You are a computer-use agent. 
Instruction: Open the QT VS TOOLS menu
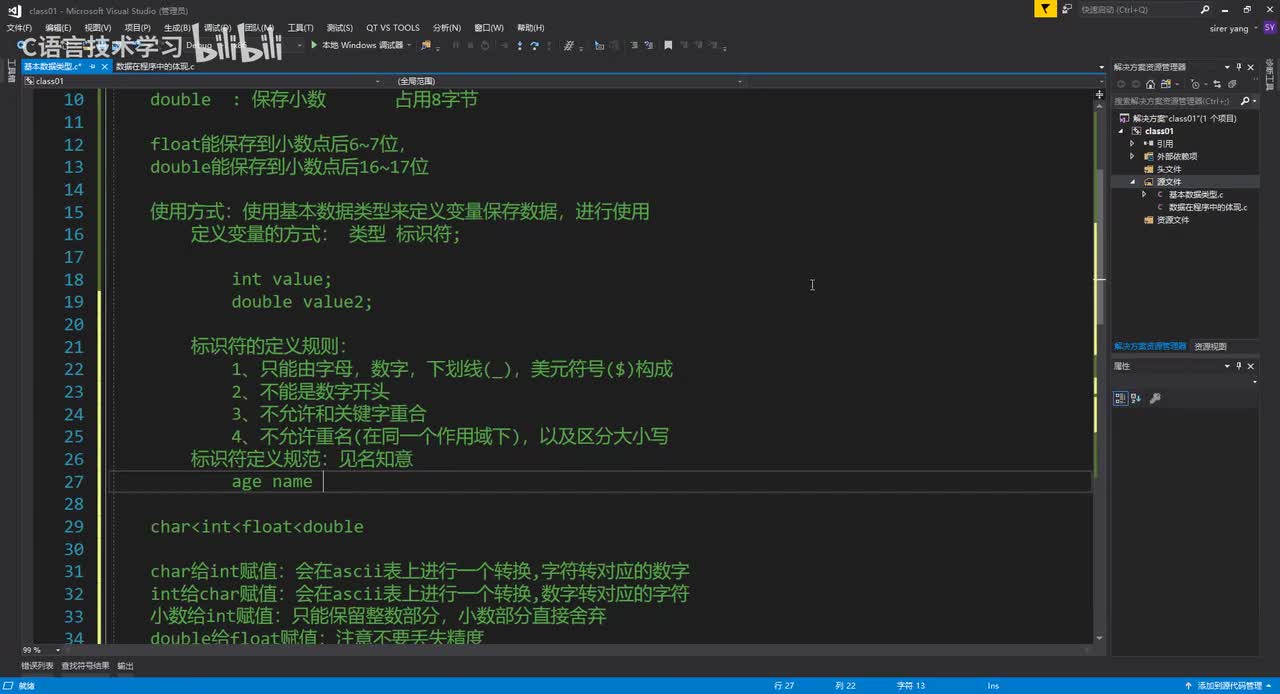(393, 28)
